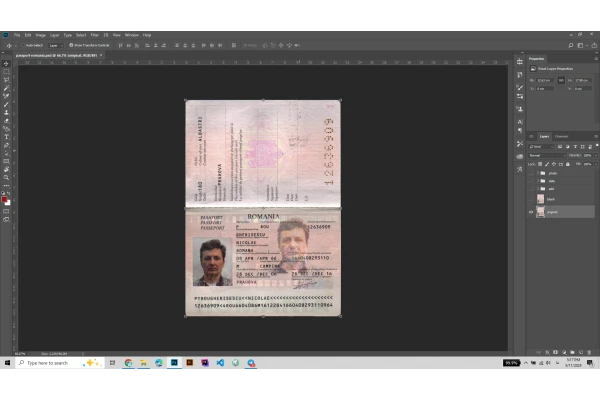
Task: Open the Clone Source panel icon
Action: 520,109
